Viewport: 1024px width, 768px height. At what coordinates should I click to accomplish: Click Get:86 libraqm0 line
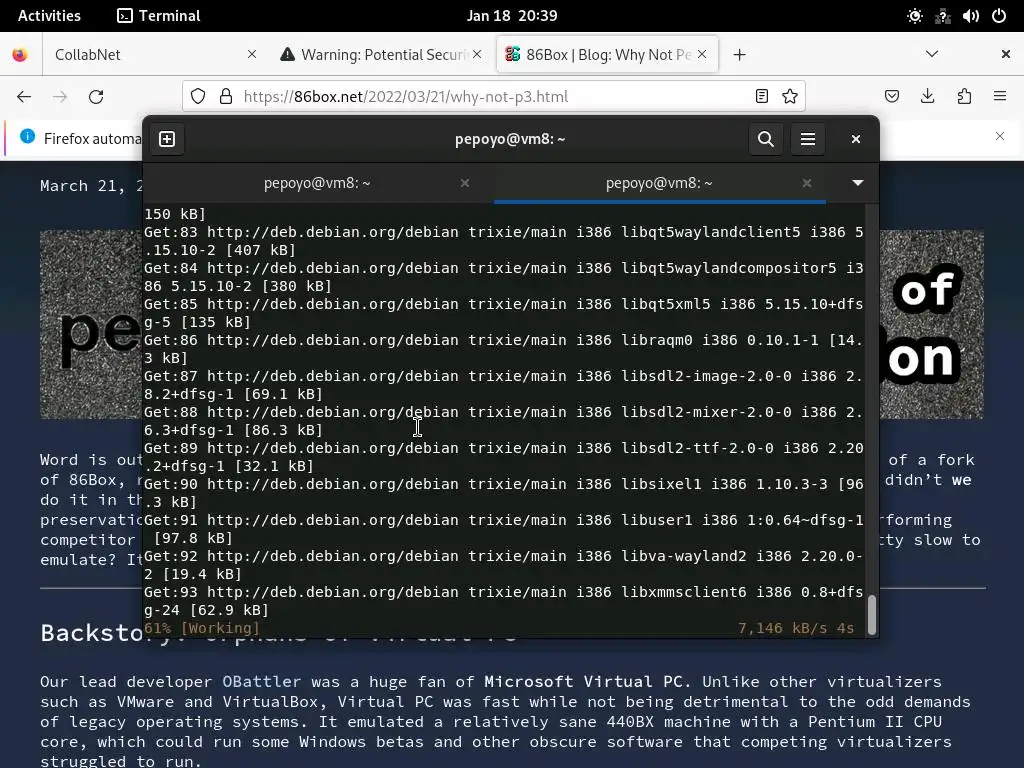[504, 349]
